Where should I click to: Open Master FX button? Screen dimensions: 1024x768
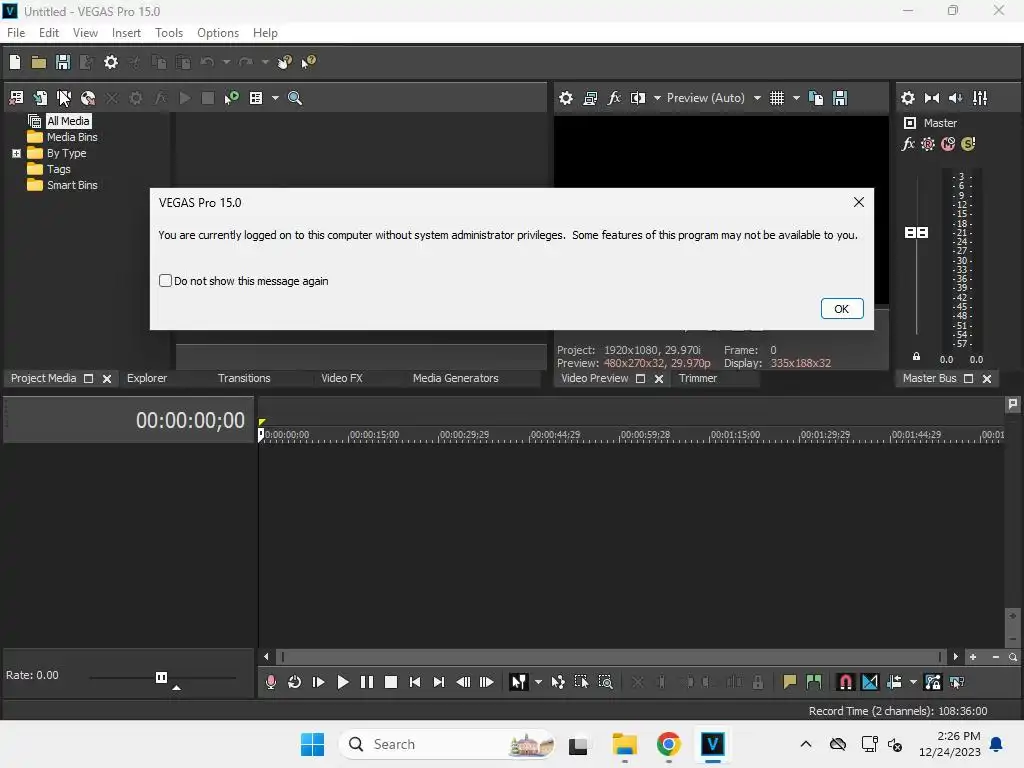coord(908,144)
